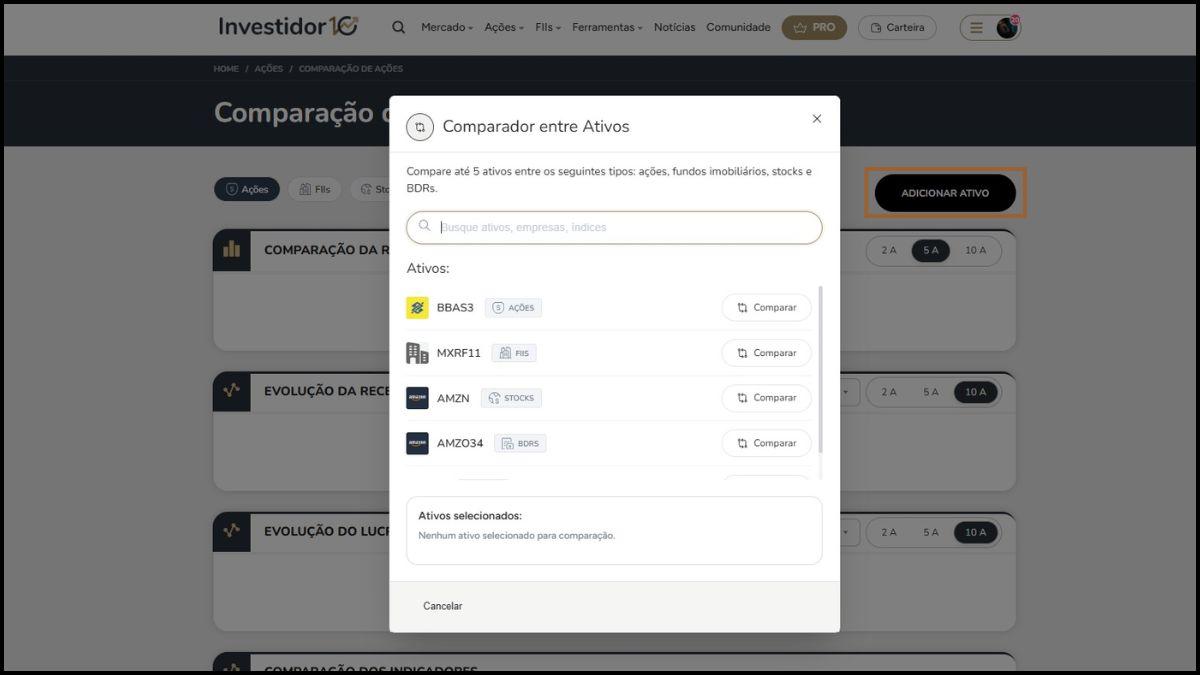
Task: Click the search magnifier icon in navbar
Action: pyautogui.click(x=399, y=27)
